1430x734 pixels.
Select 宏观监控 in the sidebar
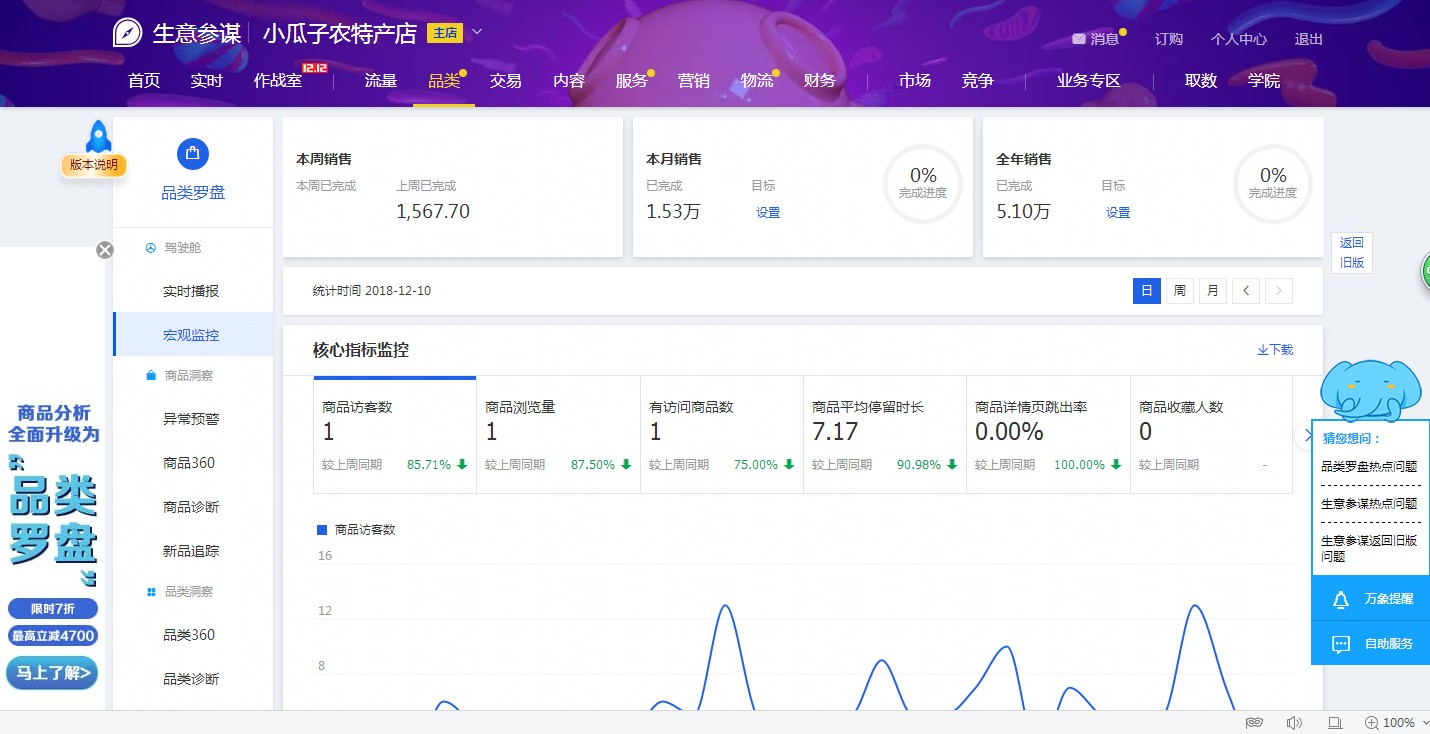click(191, 335)
